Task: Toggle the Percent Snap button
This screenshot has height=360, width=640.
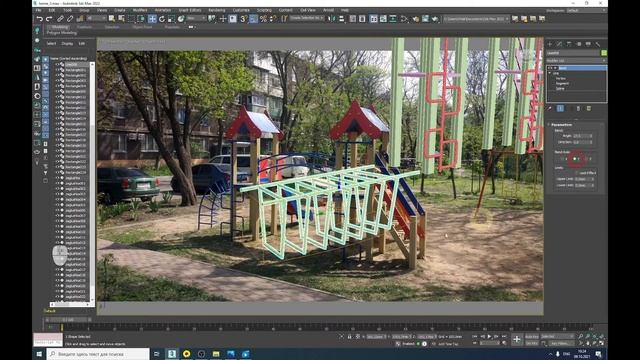Action: pyautogui.click(x=263, y=19)
